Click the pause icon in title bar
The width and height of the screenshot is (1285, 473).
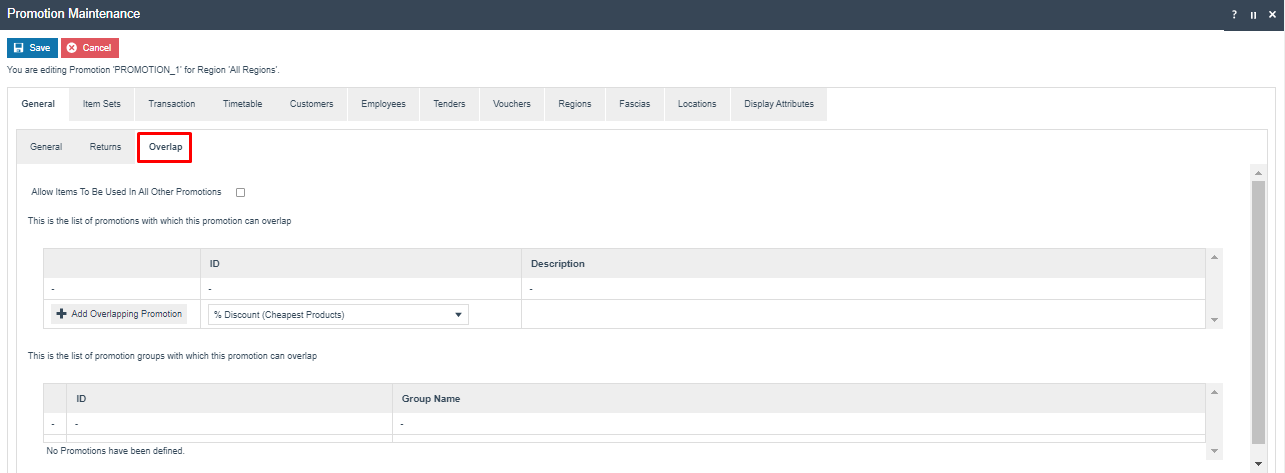coord(1253,15)
